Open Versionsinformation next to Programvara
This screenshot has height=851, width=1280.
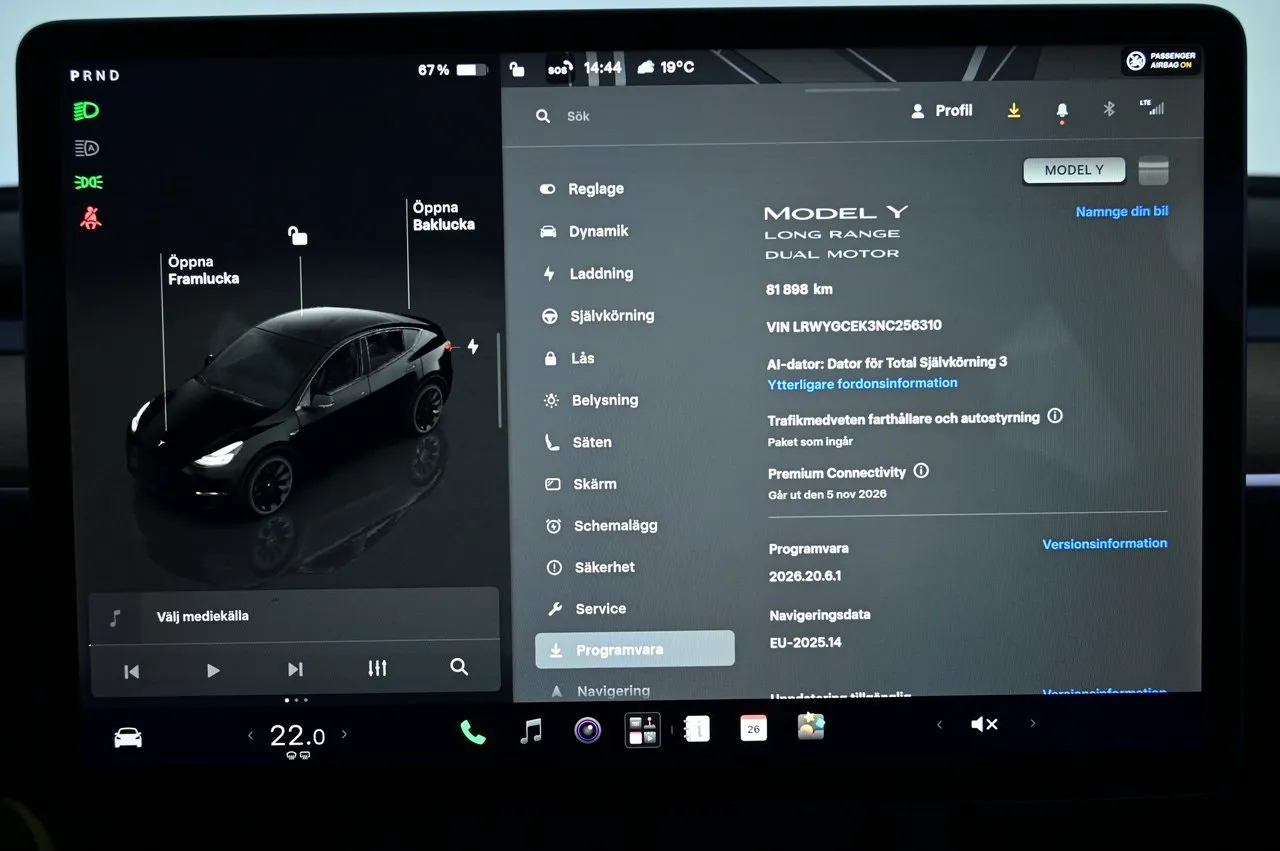pyautogui.click(x=1105, y=544)
